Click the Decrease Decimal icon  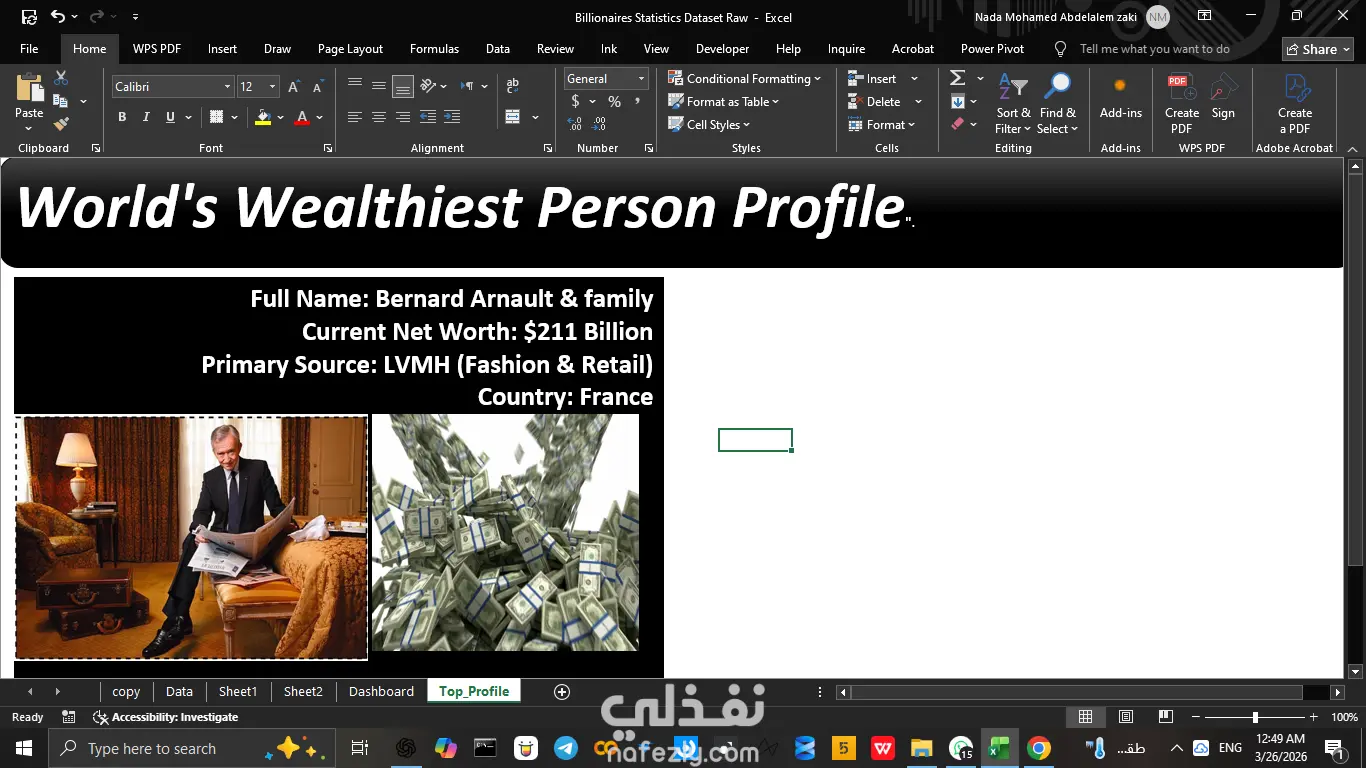point(599,124)
